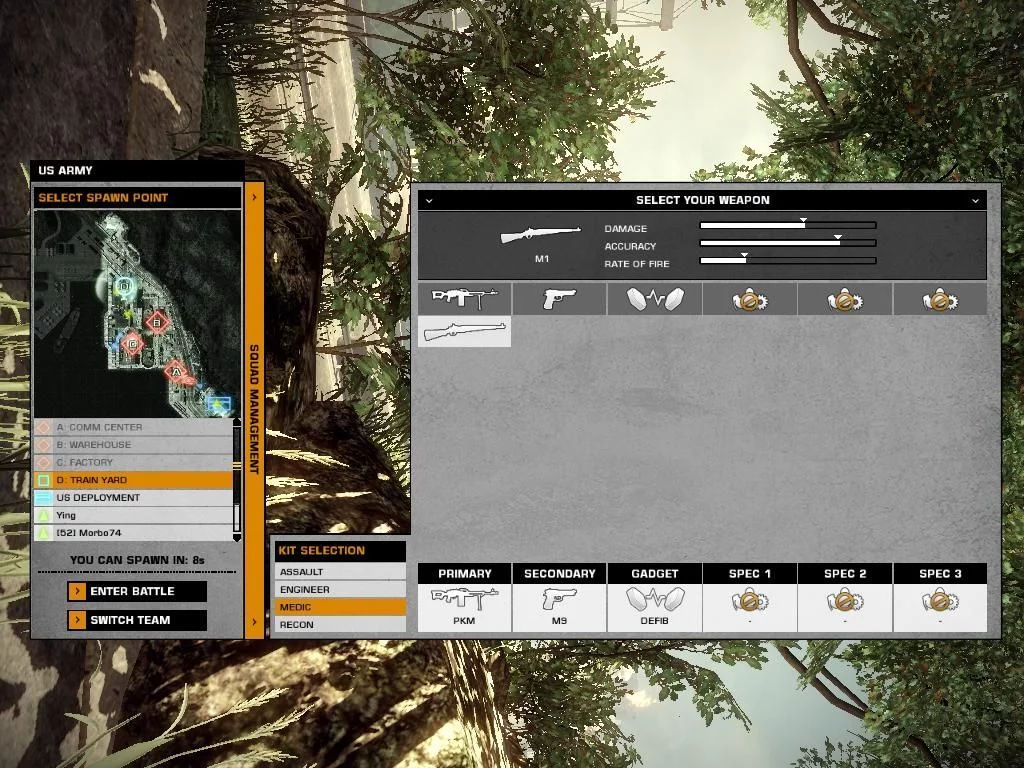Click the blue flag icon beside US Deployment
This screenshot has height=768, width=1024.
[44, 498]
